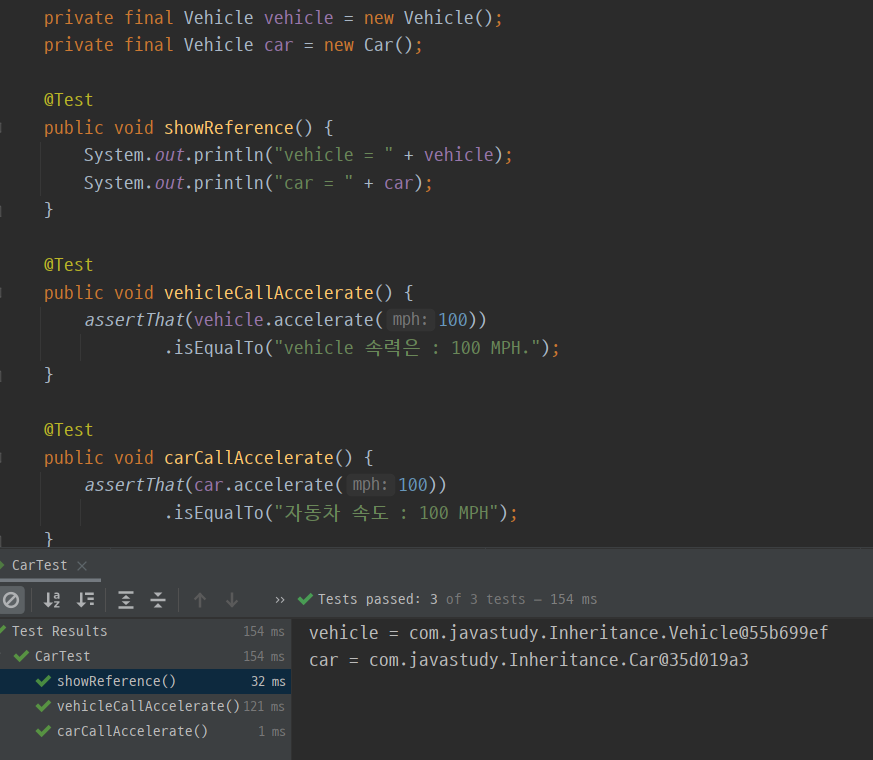The width and height of the screenshot is (873, 760).
Task: Go to previous failed test arrow
Action: pyautogui.click(x=200, y=600)
